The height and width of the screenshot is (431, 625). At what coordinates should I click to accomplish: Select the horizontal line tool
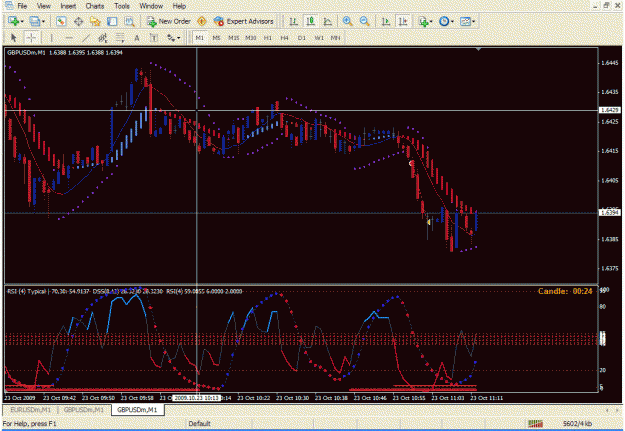coord(69,38)
